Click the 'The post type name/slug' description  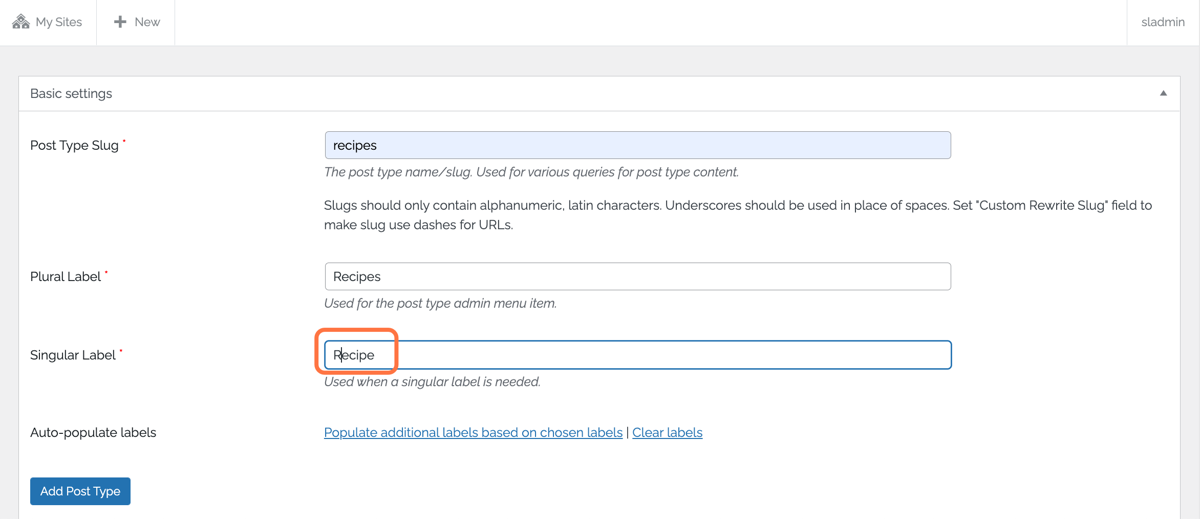click(531, 172)
